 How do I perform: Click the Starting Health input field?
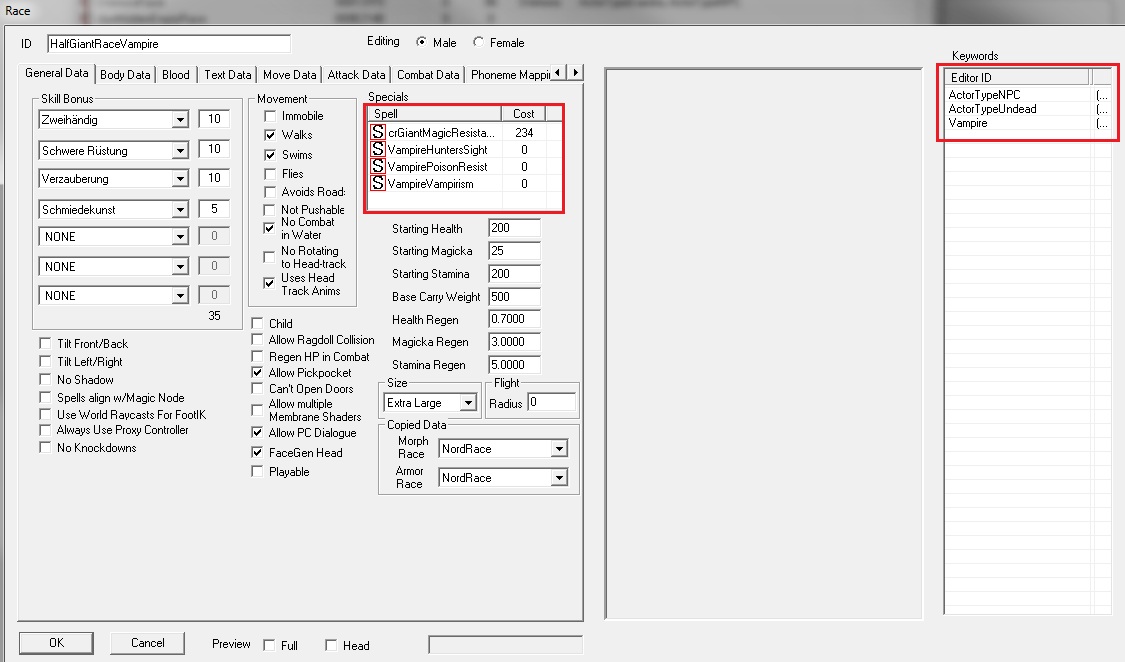(513, 228)
